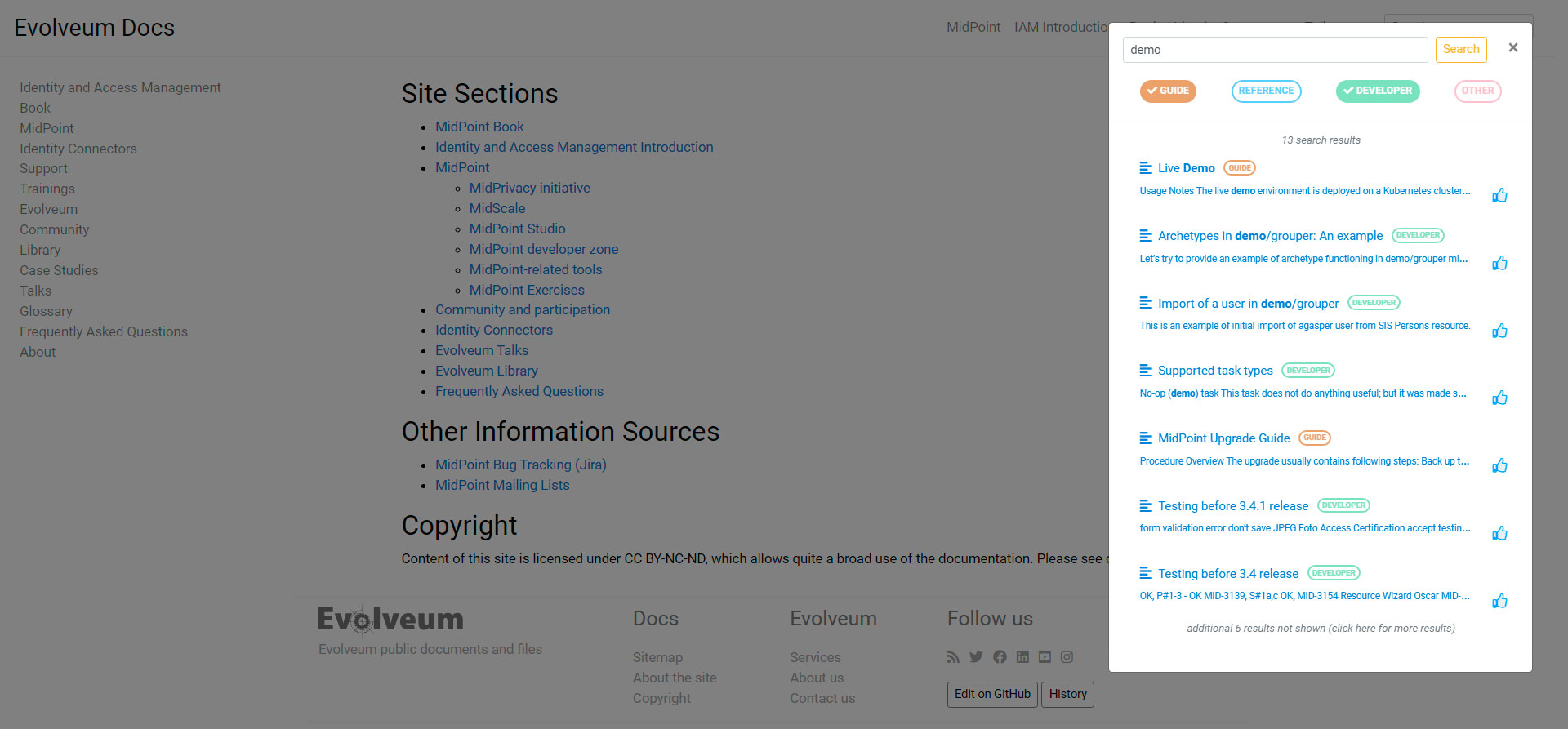This screenshot has width=1568, height=729.
Task: Open Sitemap link in footer
Action: pos(657,657)
